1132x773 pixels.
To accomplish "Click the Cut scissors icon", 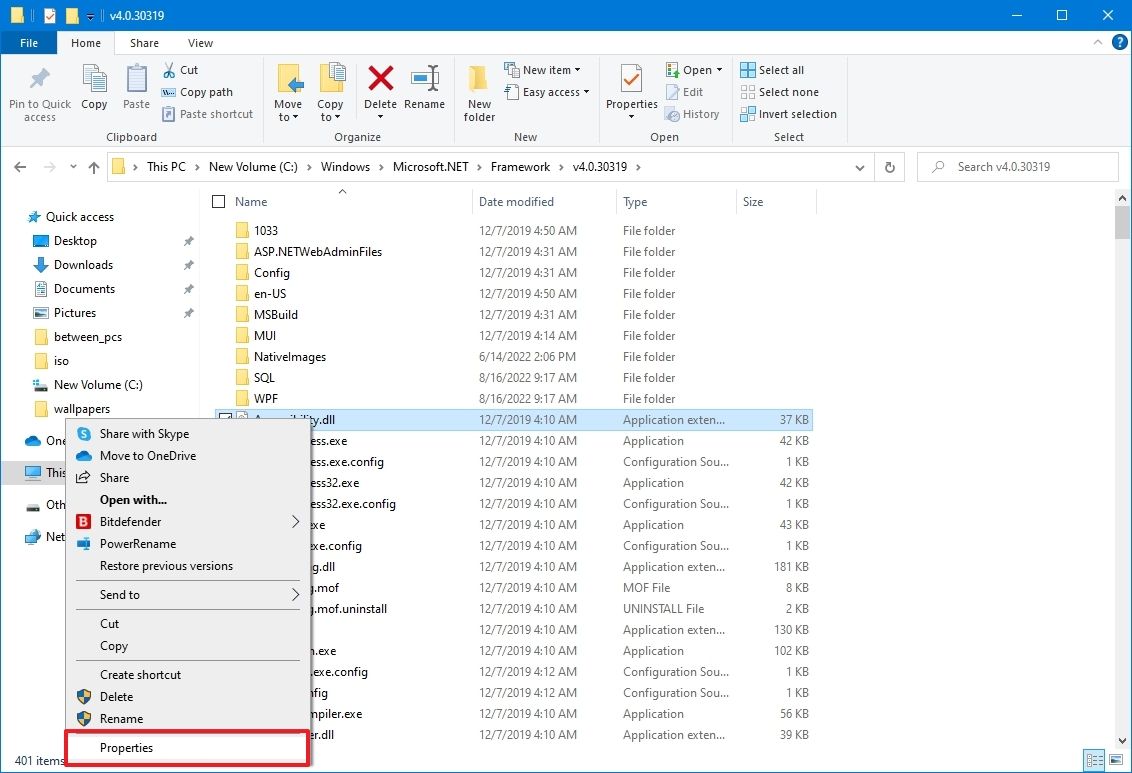I will click(170, 70).
